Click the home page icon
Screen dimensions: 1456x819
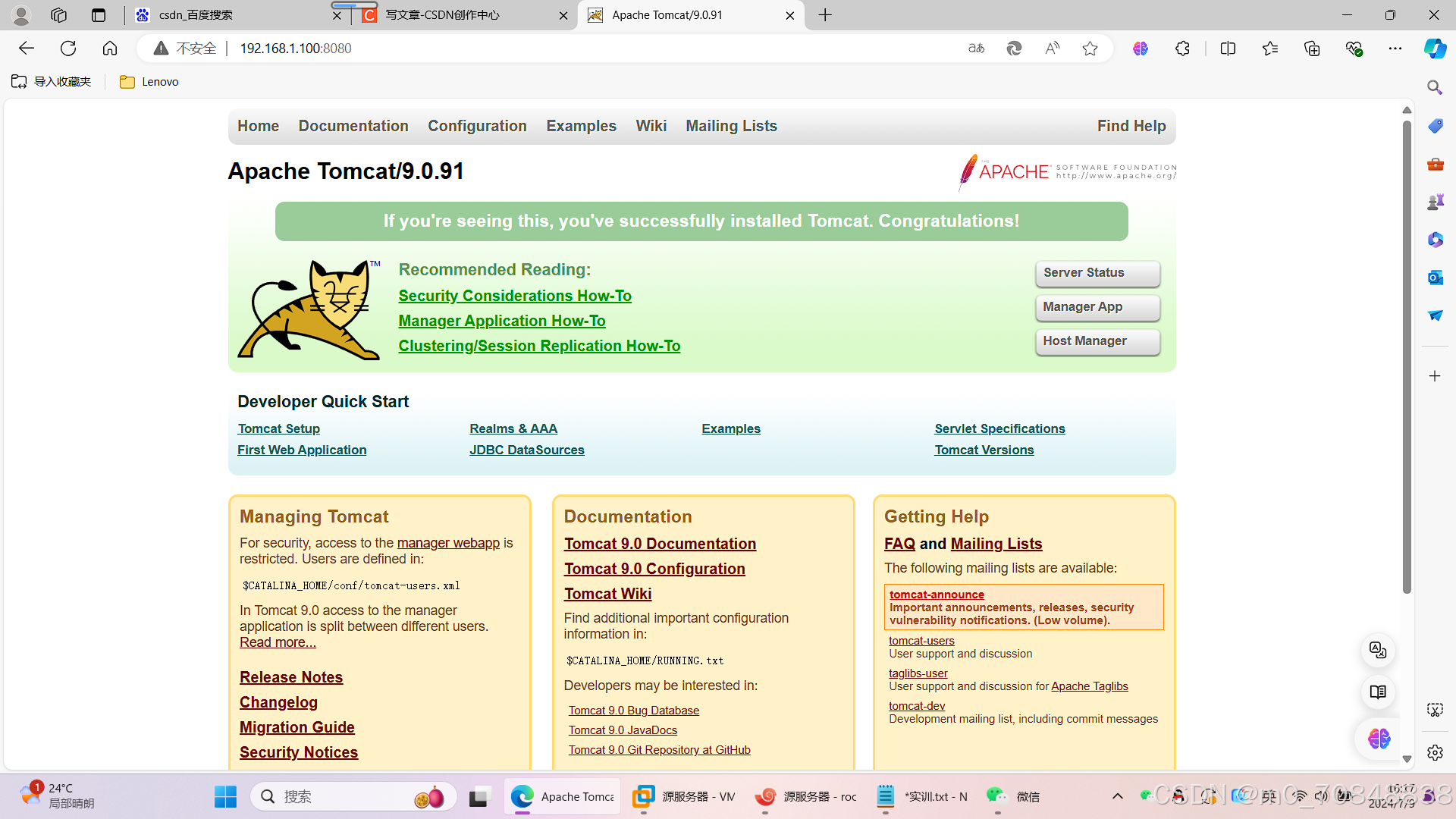click(110, 49)
